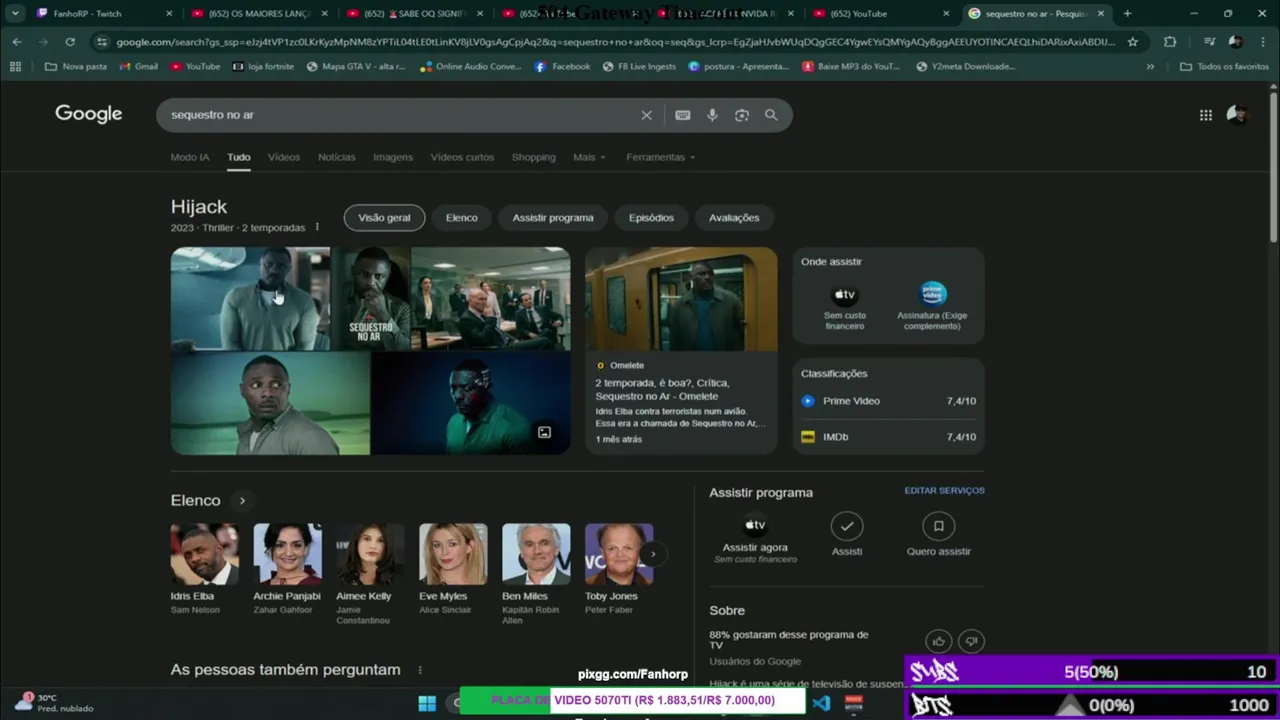Open Google Lens image search
The width and height of the screenshot is (1280, 720).
[x=742, y=115]
